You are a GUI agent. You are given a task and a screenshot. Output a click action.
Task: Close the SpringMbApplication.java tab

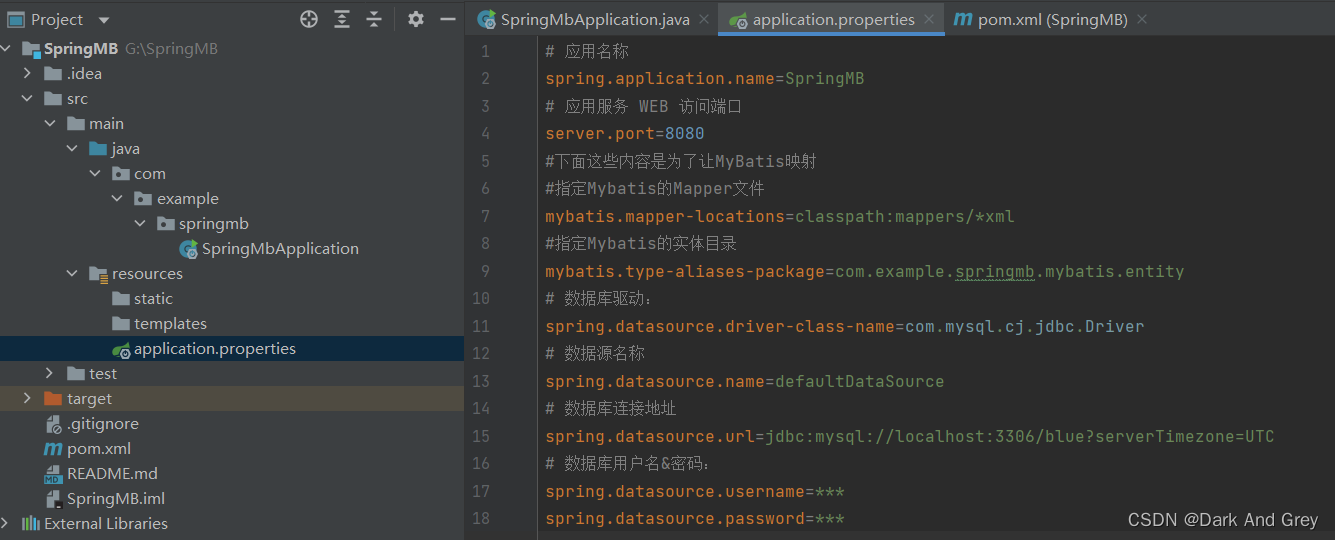(x=704, y=19)
